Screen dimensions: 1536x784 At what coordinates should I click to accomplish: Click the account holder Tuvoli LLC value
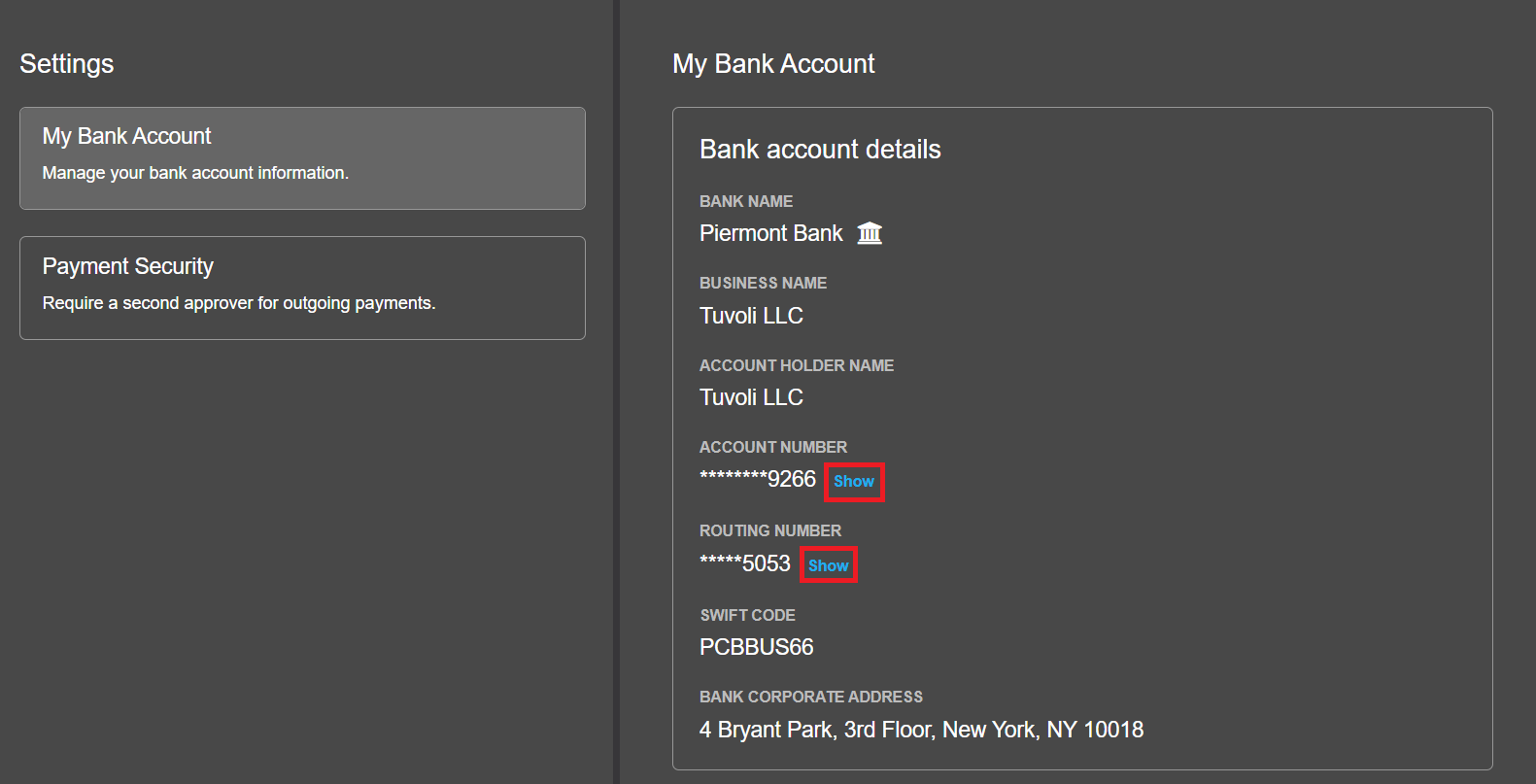click(751, 397)
